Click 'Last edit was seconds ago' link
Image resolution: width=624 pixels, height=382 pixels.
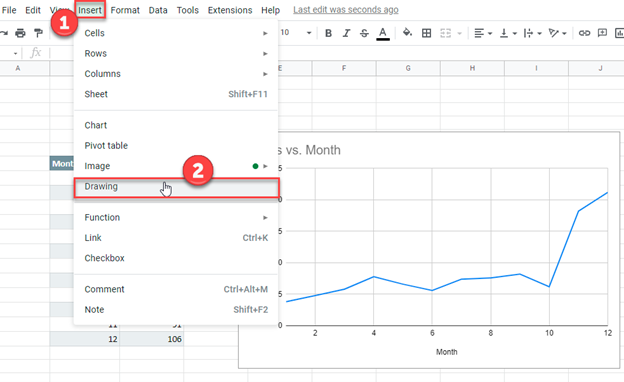pyautogui.click(x=346, y=10)
